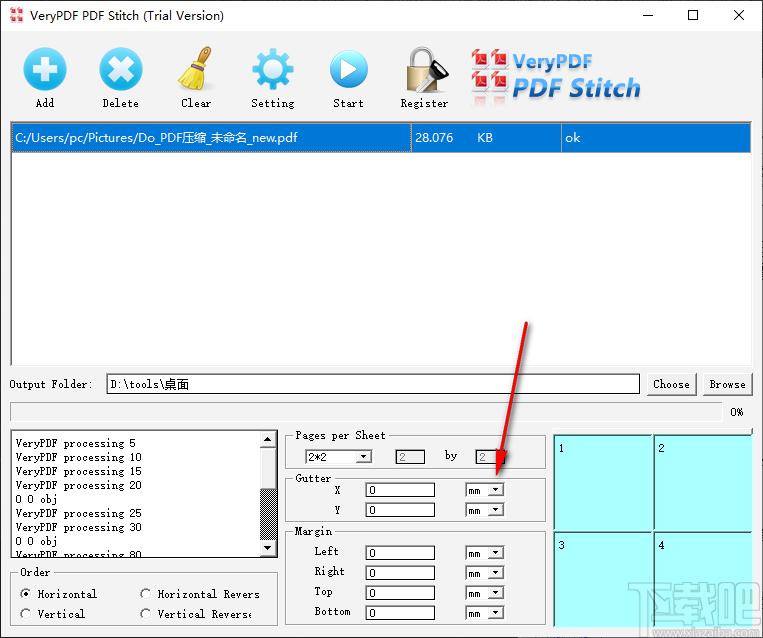Select the Do_PDF压缩_未命名_new.pdf file row
Image resolution: width=763 pixels, height=638 pixels.
(381, 138)
